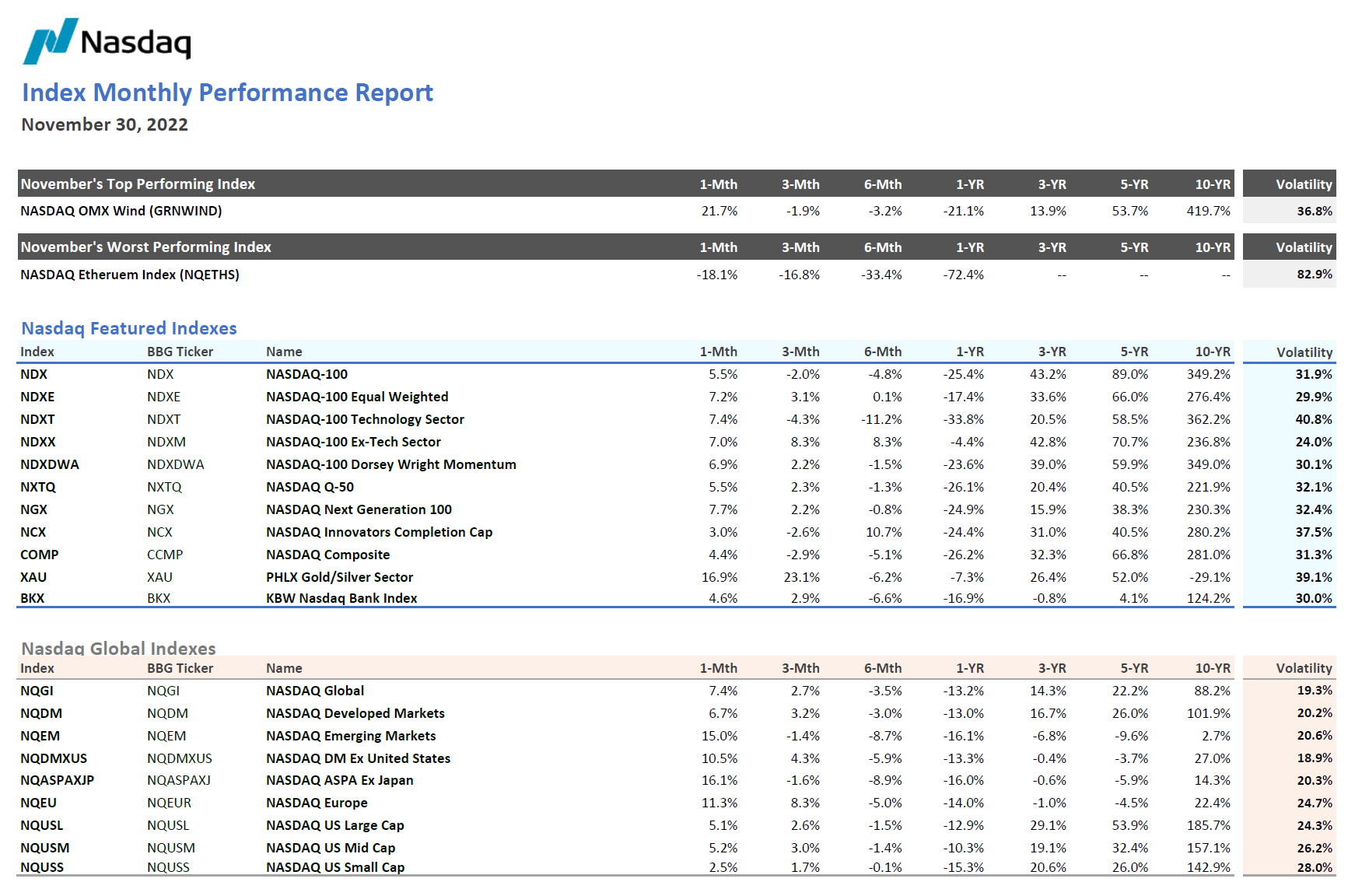The width and height of the screenshot is (1355, 896).
Task: Click the 419.7% ten-year value for GRNWIND
Action: (x=1208, y=211)
